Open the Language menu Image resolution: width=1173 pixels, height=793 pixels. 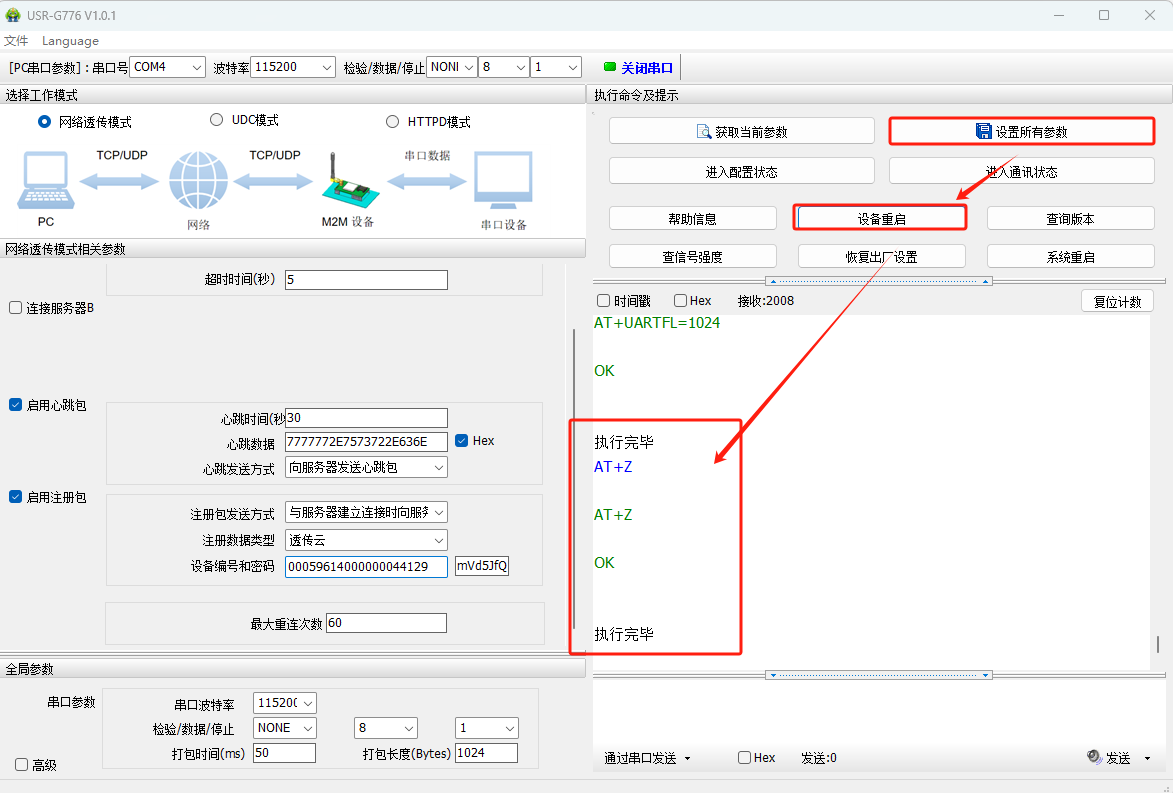pos(70,41)
